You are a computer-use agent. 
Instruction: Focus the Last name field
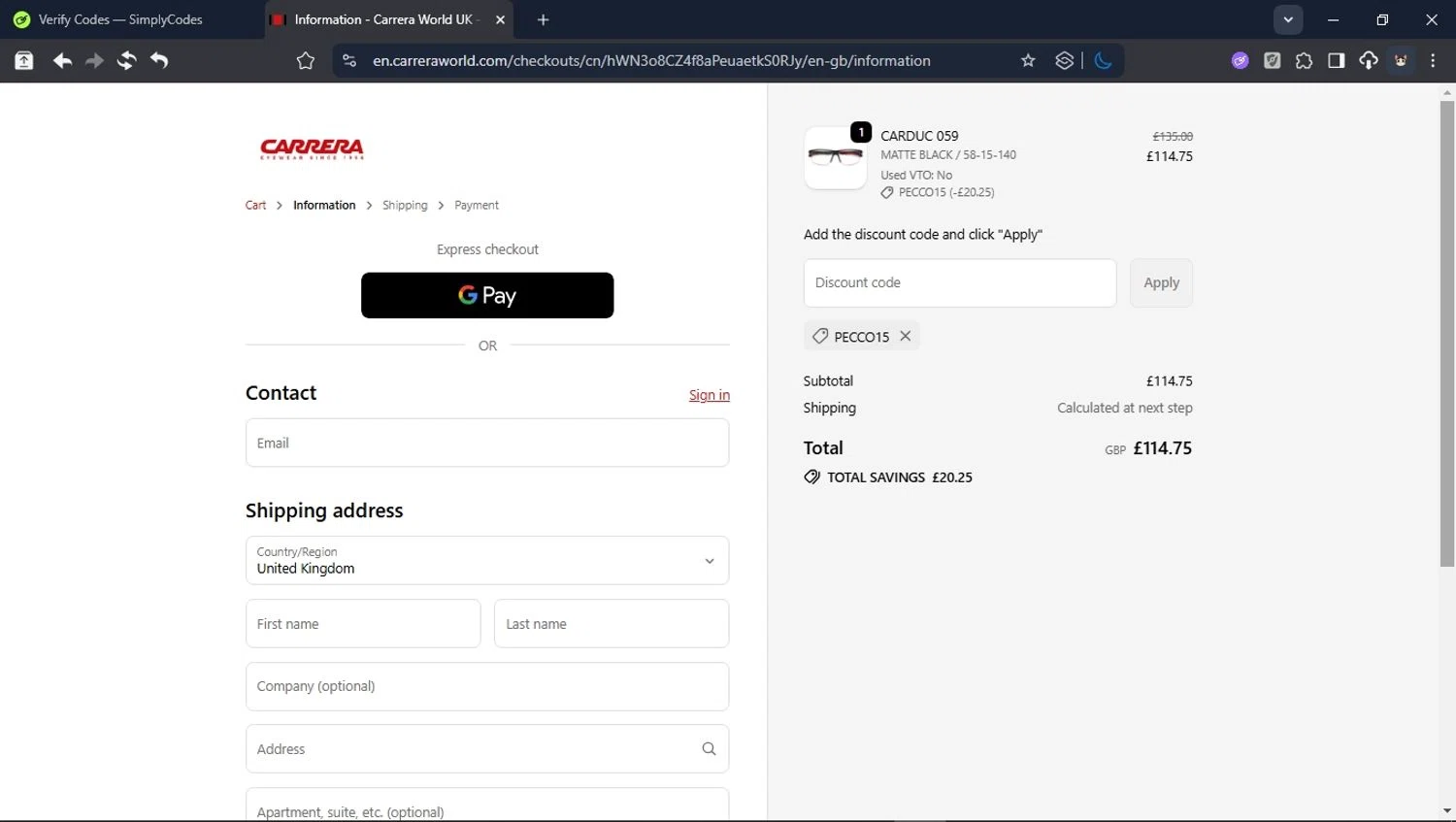[612, 623]
